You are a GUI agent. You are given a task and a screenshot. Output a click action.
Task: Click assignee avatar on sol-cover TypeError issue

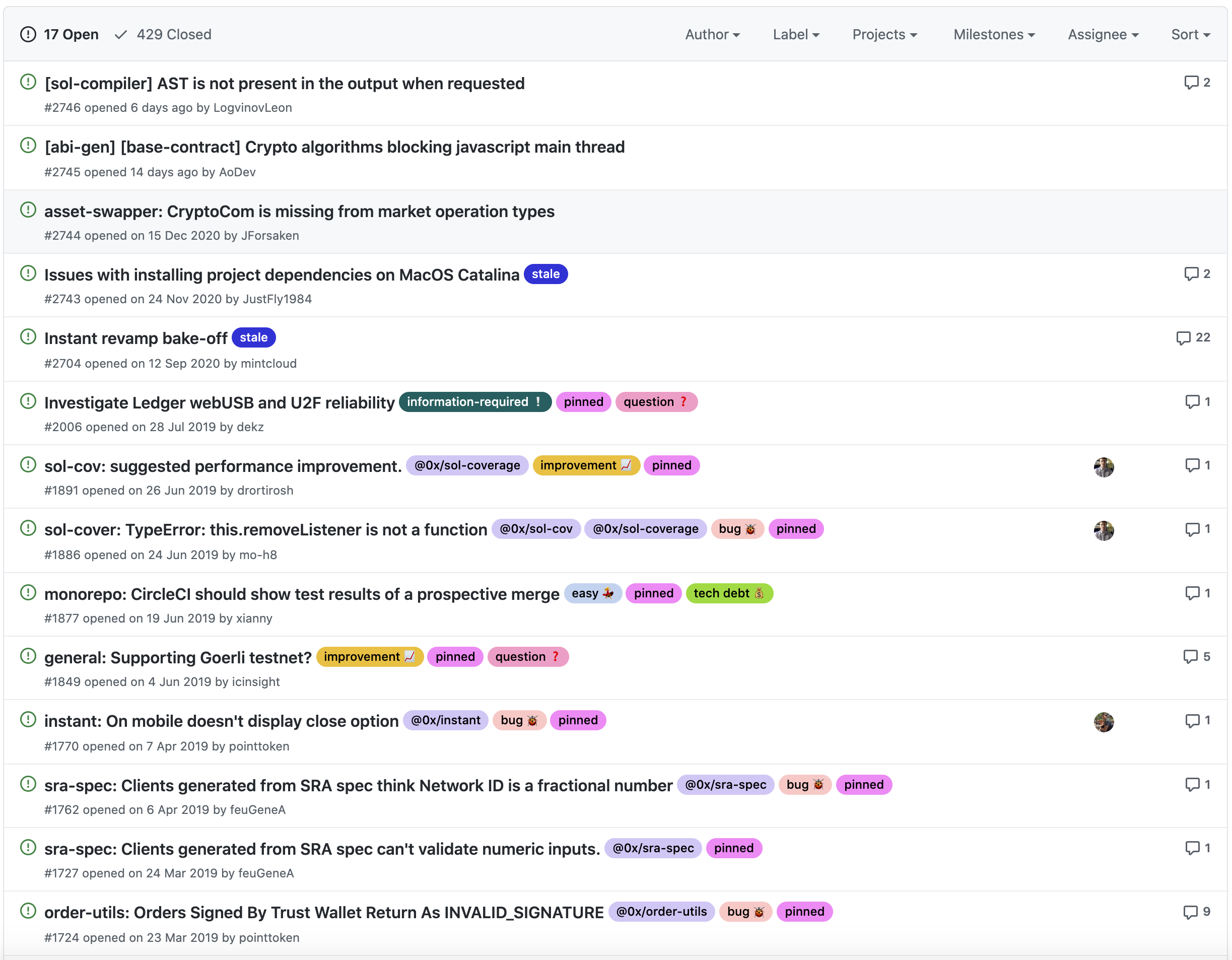click(1104, 530)
